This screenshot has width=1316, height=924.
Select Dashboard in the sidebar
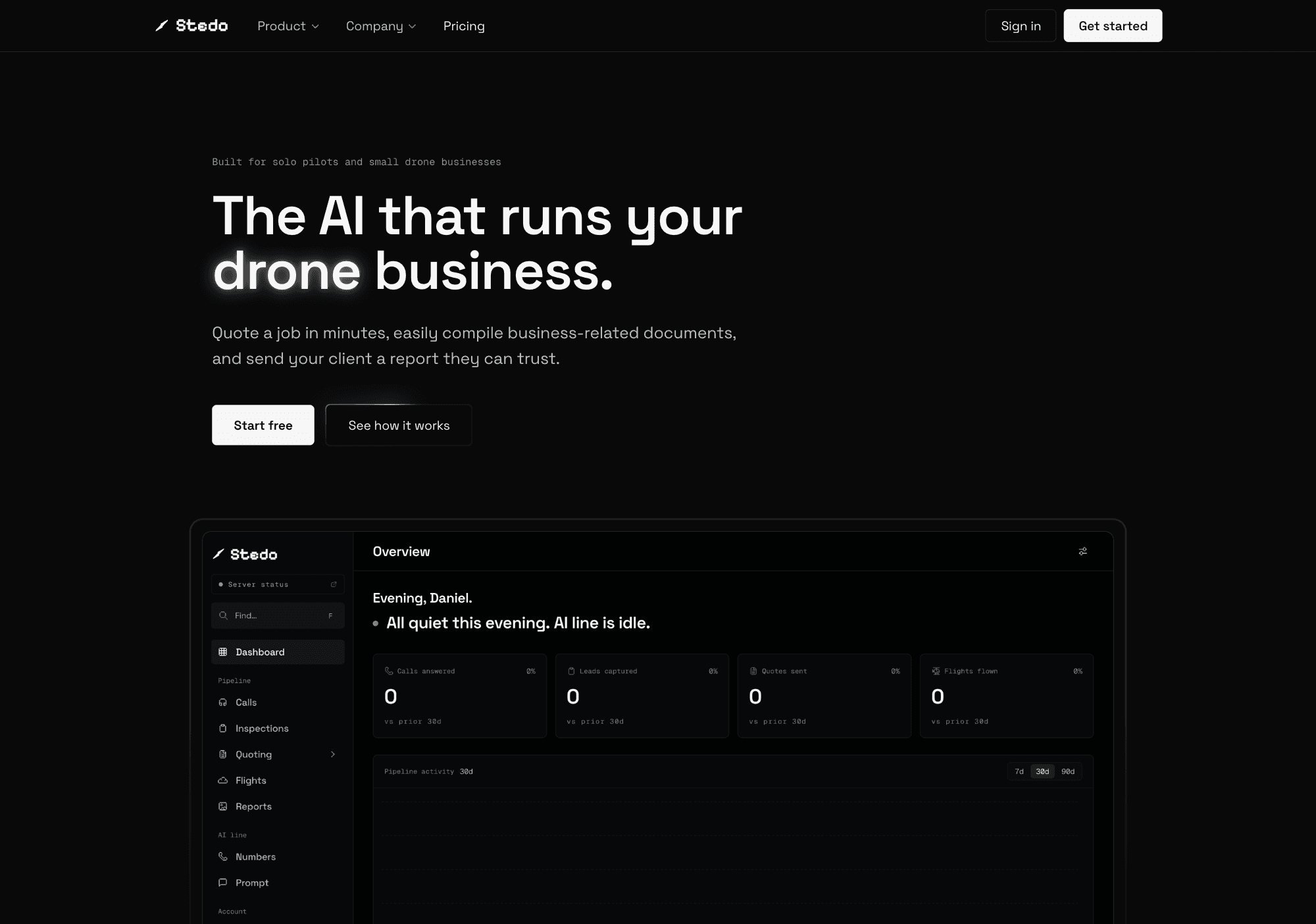click(278, 652)
